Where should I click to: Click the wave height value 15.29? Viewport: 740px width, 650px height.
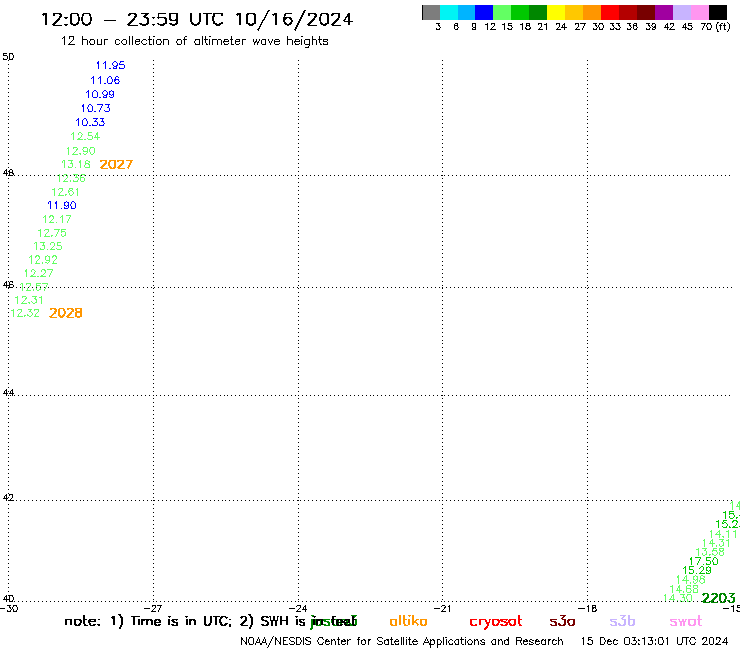pos(697,570)
